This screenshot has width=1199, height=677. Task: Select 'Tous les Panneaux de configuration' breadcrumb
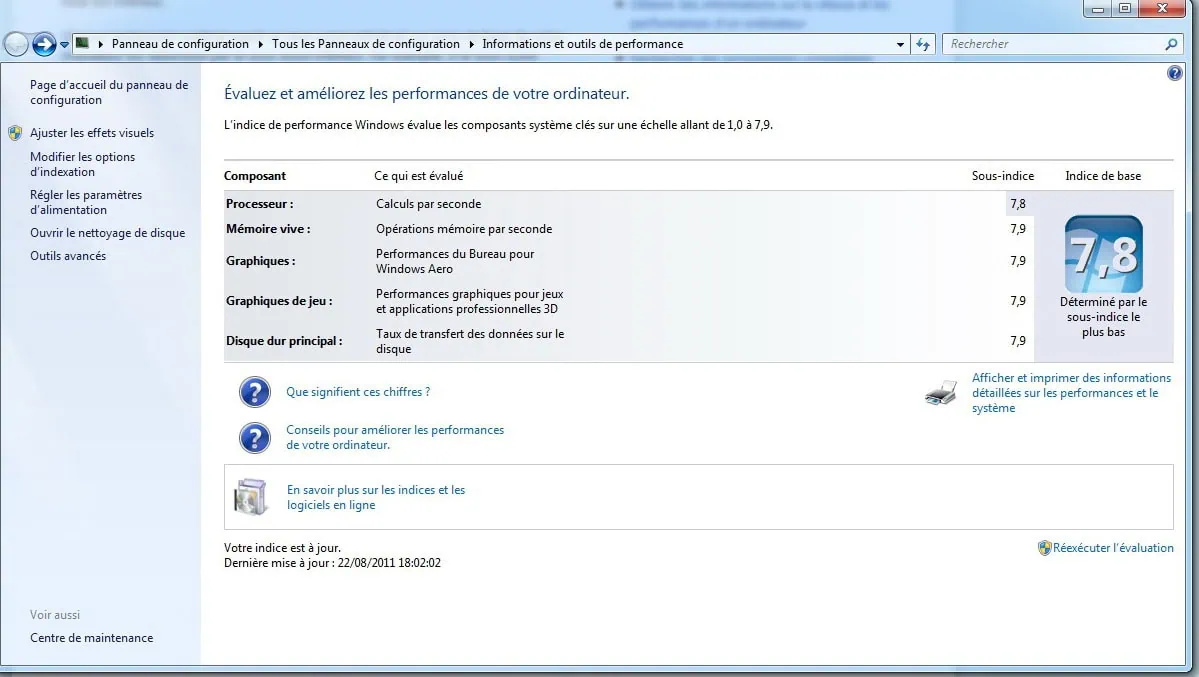[365, 45]
